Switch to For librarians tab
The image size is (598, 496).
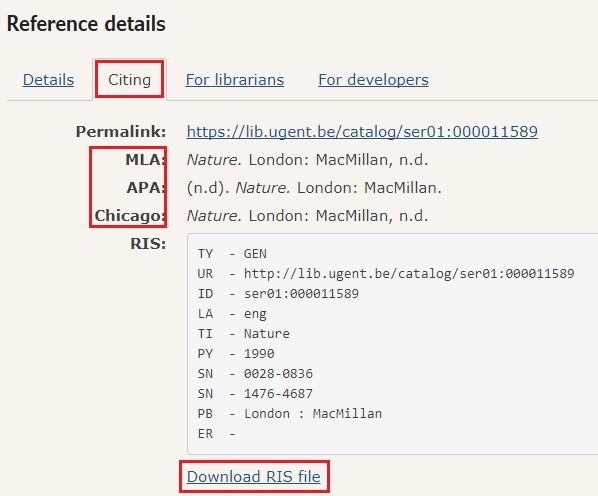[235, 80]
